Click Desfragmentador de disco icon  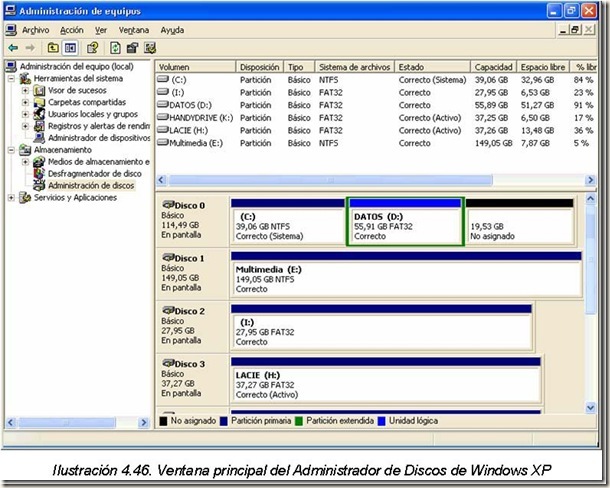[39, 174]
